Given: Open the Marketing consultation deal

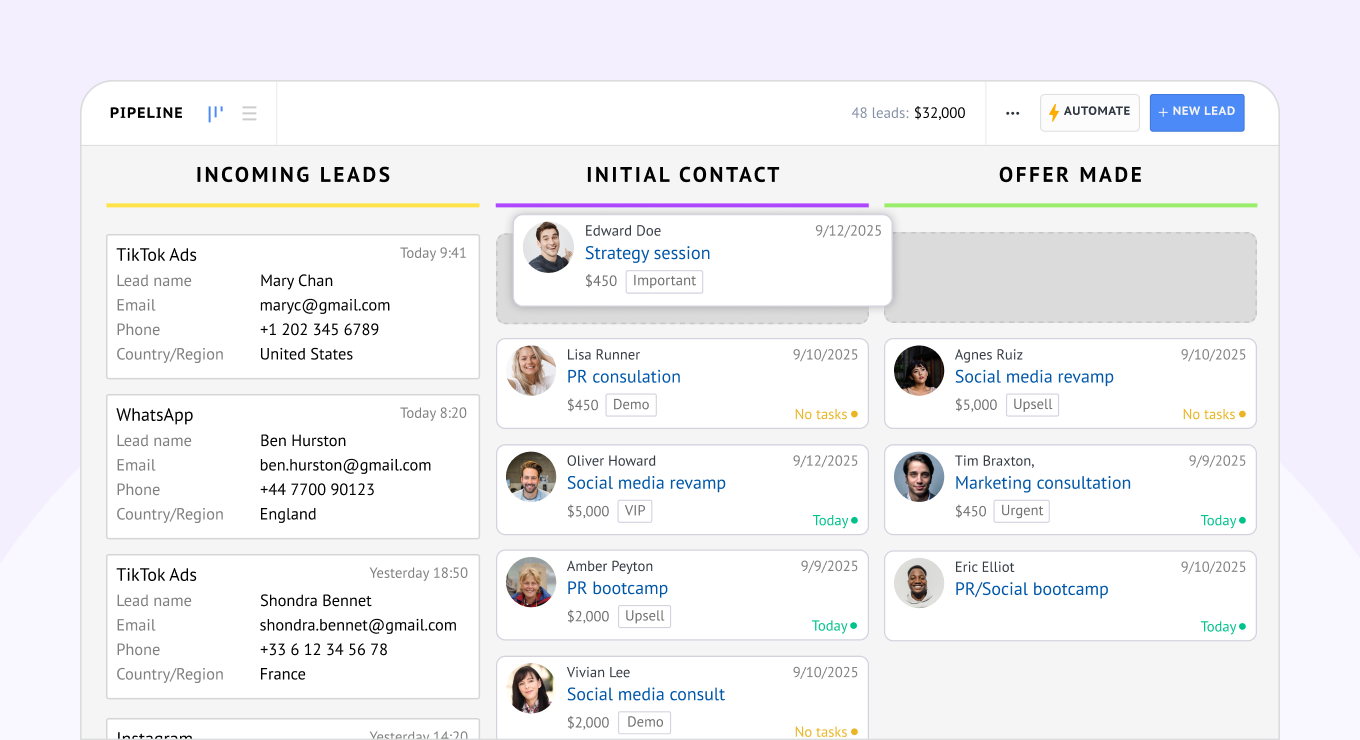Looking at the screenshot, I should 1042,483.
